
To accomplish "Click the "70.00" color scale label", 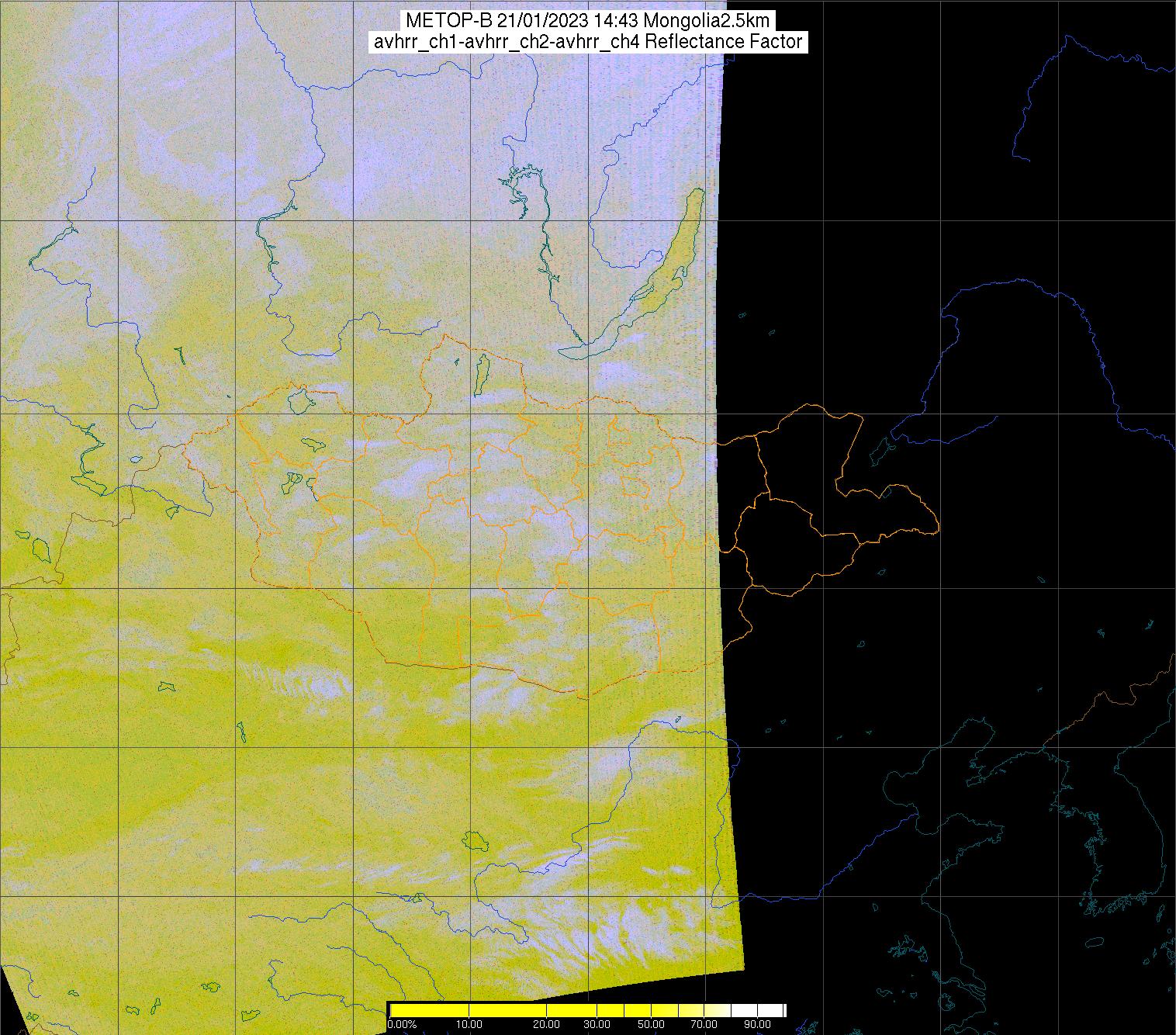I will pyautogui.click(x=704, y=1024).
